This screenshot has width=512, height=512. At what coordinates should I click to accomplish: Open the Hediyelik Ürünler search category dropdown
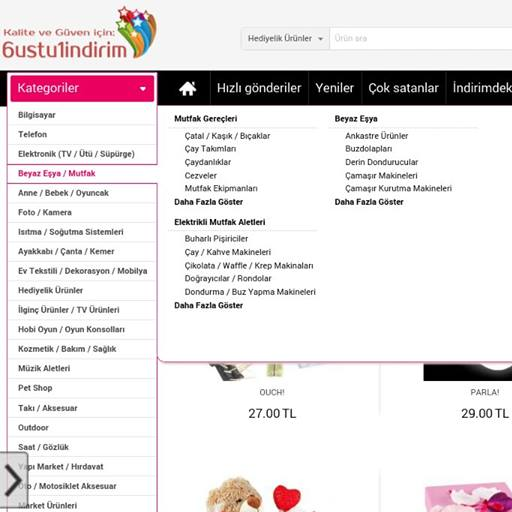point(285,39)
